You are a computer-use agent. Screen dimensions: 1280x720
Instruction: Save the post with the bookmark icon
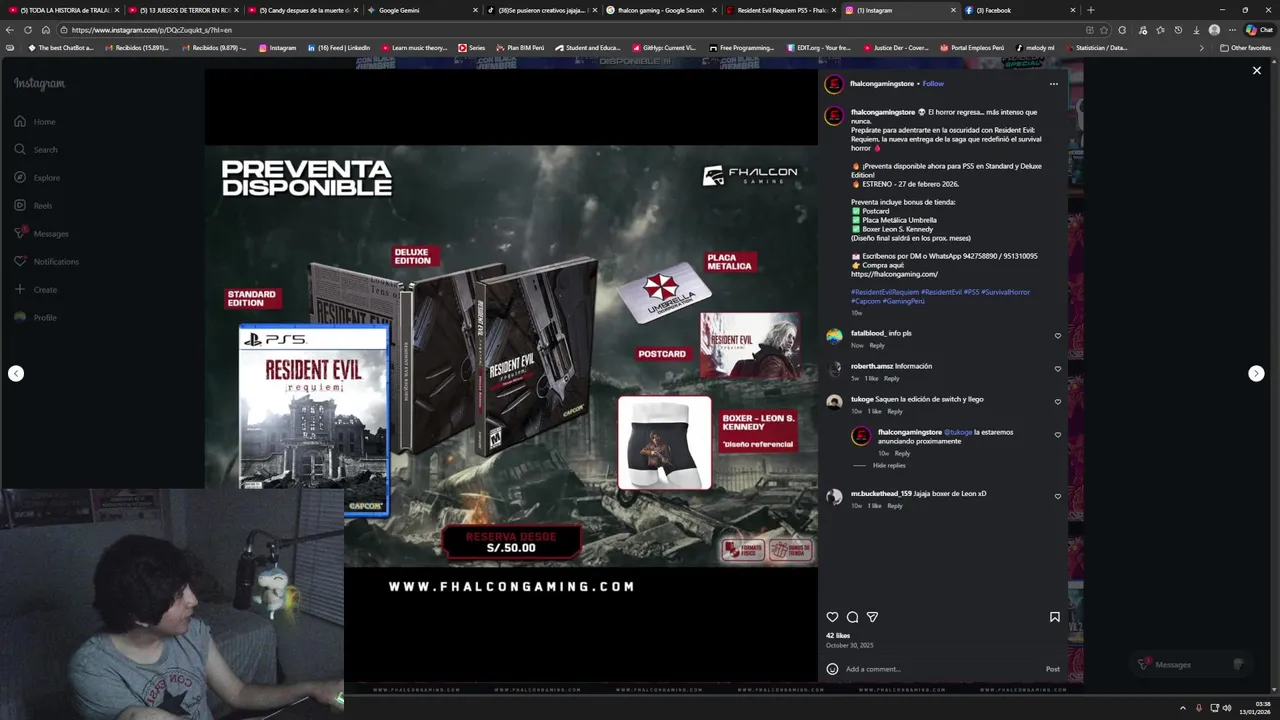pos(1054,617)
